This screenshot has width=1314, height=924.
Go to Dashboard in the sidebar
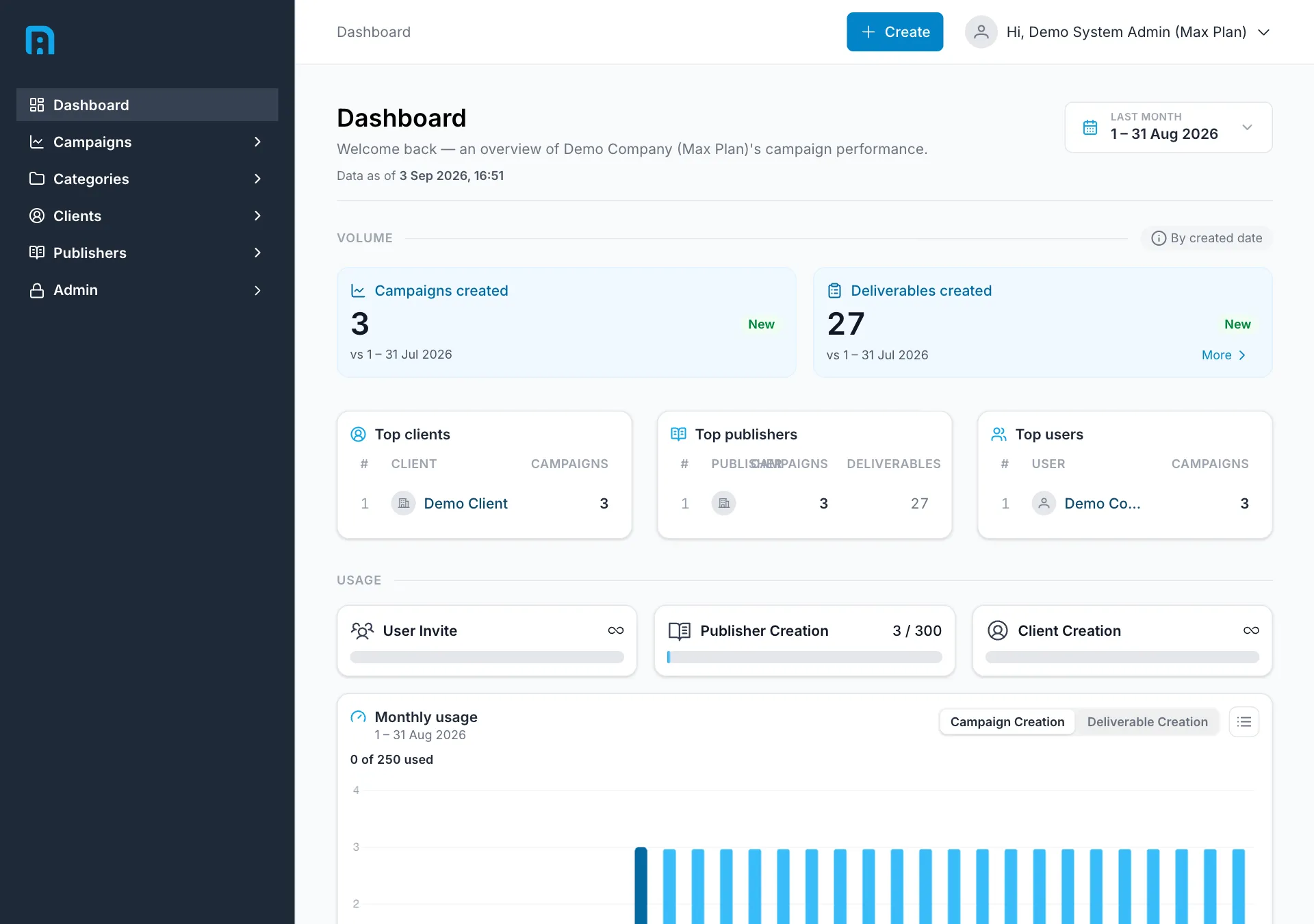pos(147,105)
